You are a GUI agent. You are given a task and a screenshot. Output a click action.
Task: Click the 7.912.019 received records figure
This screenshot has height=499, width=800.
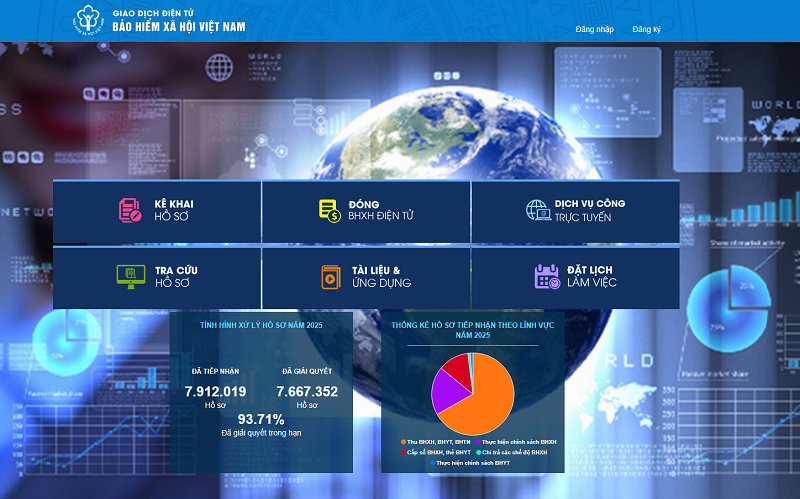pyautogui.click(x=215, y=391)
